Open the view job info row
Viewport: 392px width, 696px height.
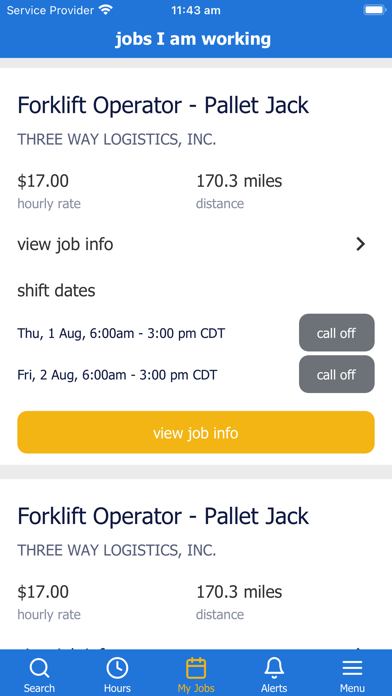click(x=196, y=244)
